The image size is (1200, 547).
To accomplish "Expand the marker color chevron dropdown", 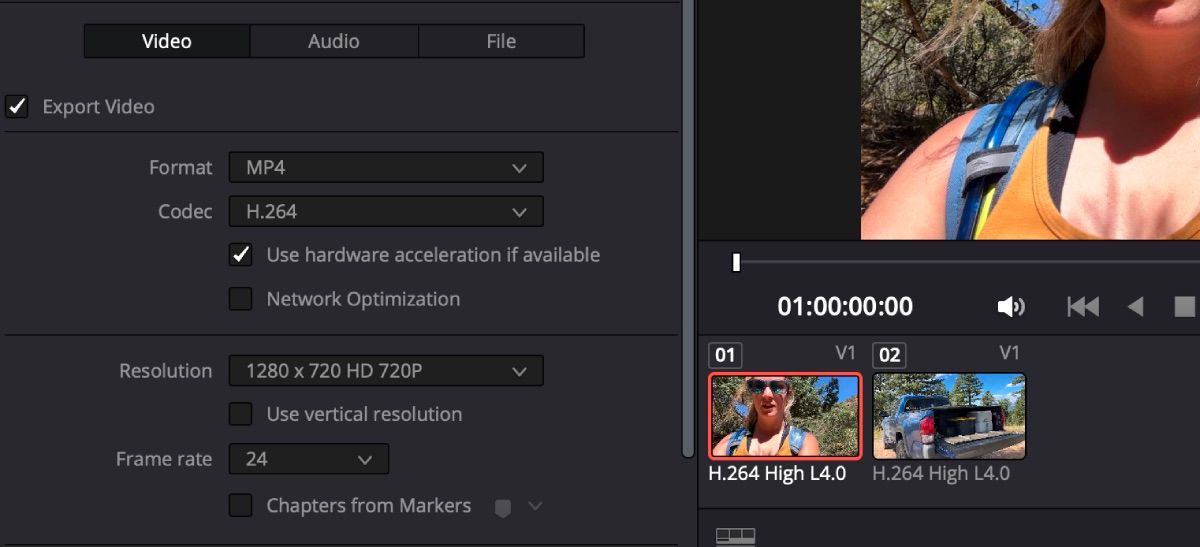I will (x=535, y=506).
